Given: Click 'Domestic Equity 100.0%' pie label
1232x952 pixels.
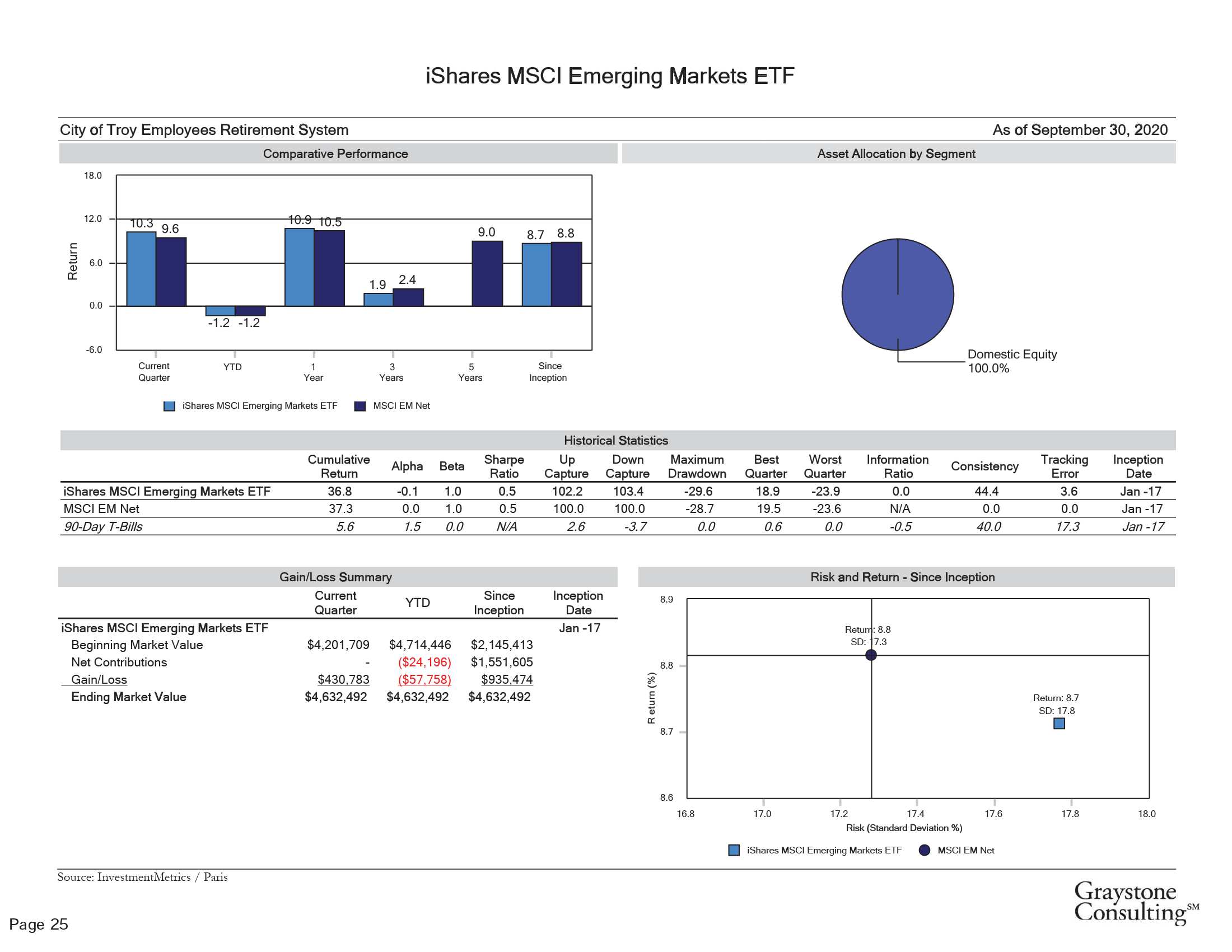Looking at the screenshot, I should coord(1012,361).
